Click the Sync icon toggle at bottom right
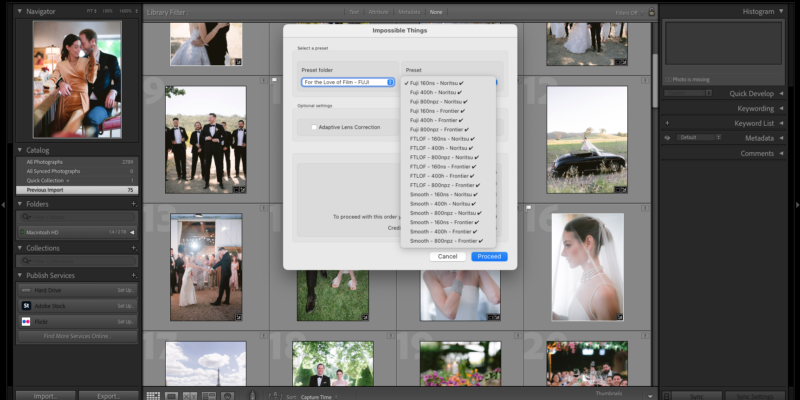 click(x=666, y=396)
